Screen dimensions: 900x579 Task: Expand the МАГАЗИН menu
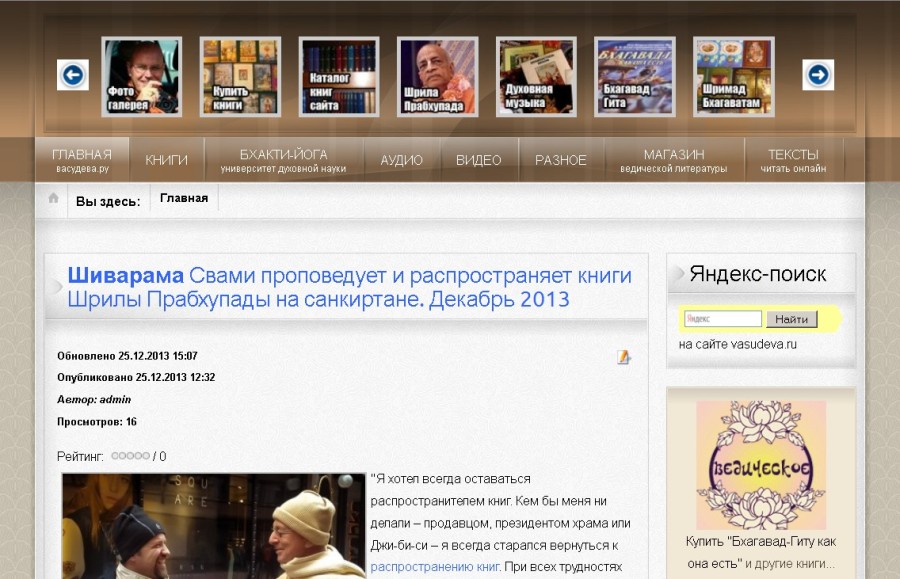tap(673, 160)
